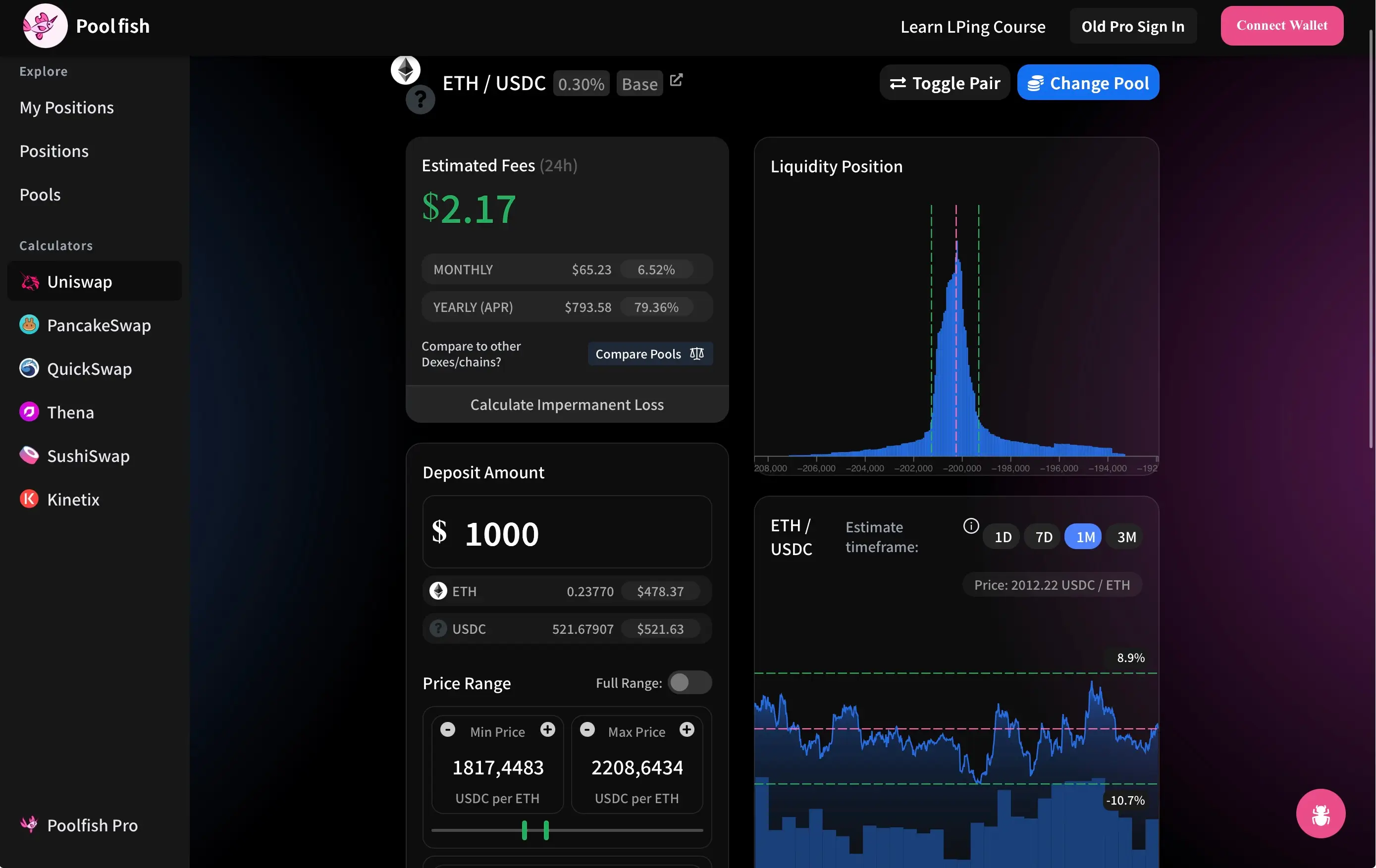Open the Base pool external link
1376x868 pixels.
676,81
